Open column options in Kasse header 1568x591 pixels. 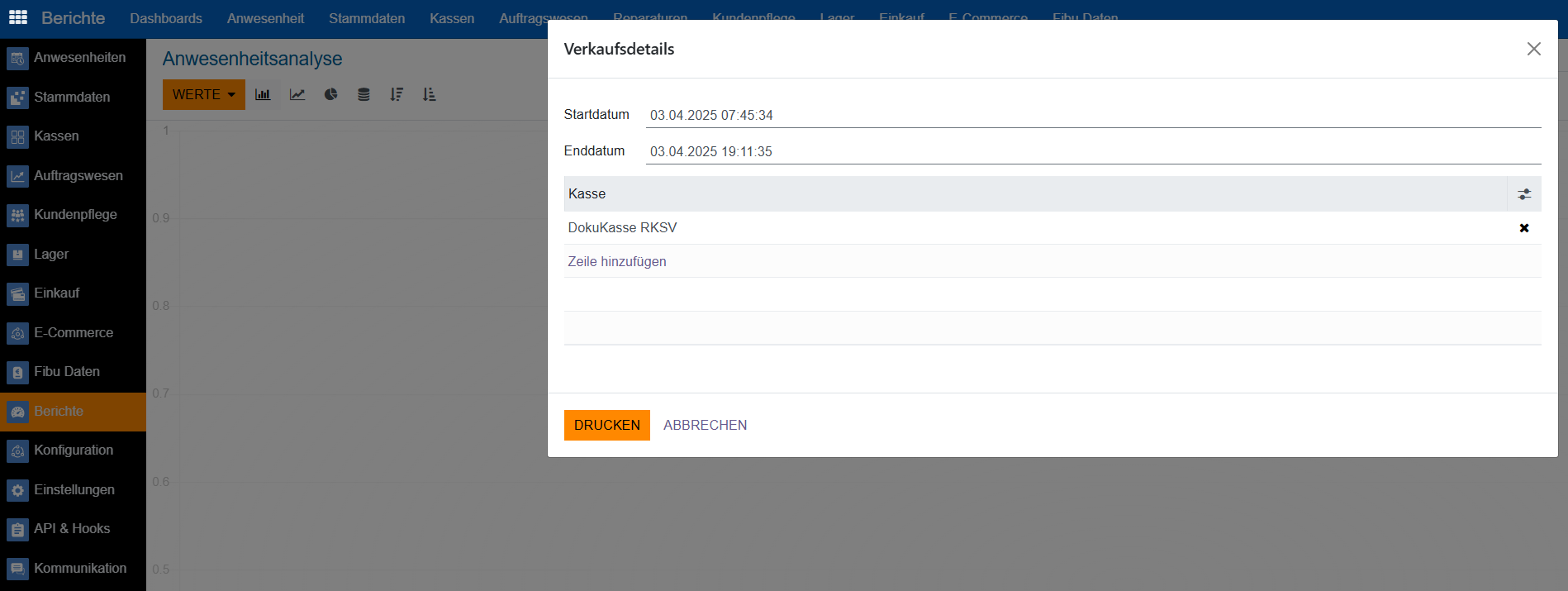[x=1524, y=194]
